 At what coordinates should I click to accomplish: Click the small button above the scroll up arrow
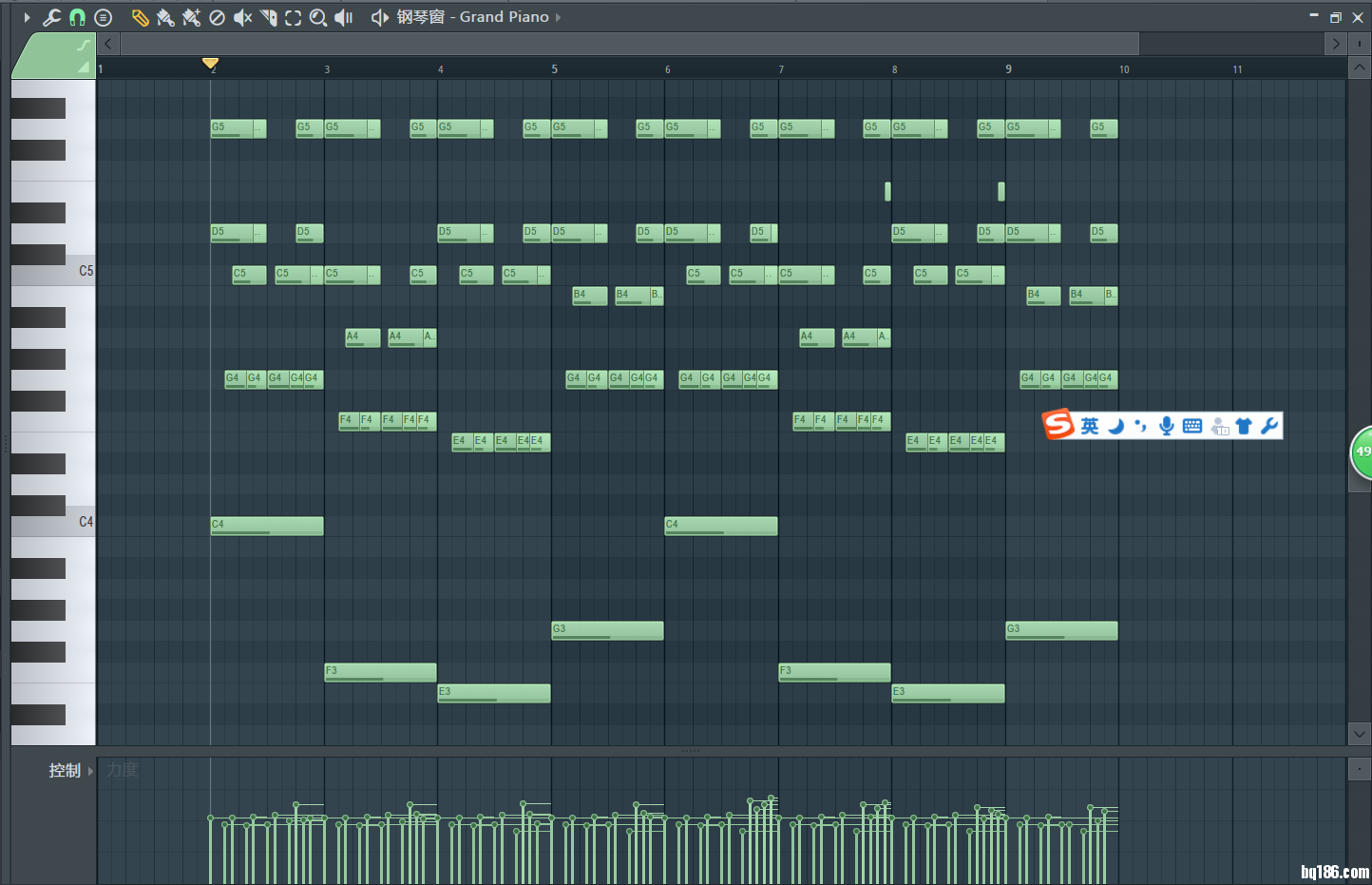coord(1360,44)
